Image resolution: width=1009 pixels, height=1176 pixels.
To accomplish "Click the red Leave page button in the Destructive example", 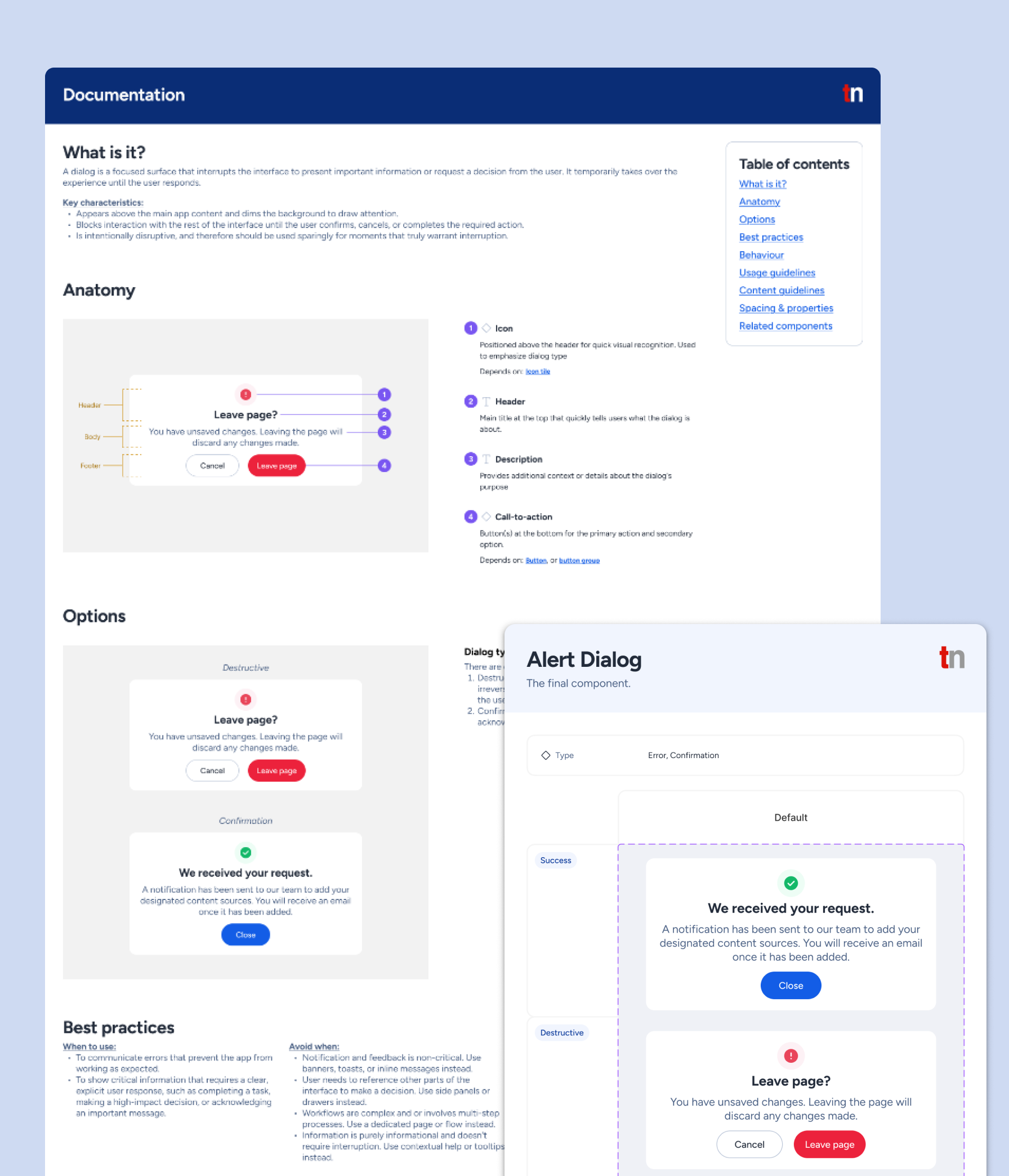I will click(276, 770).
